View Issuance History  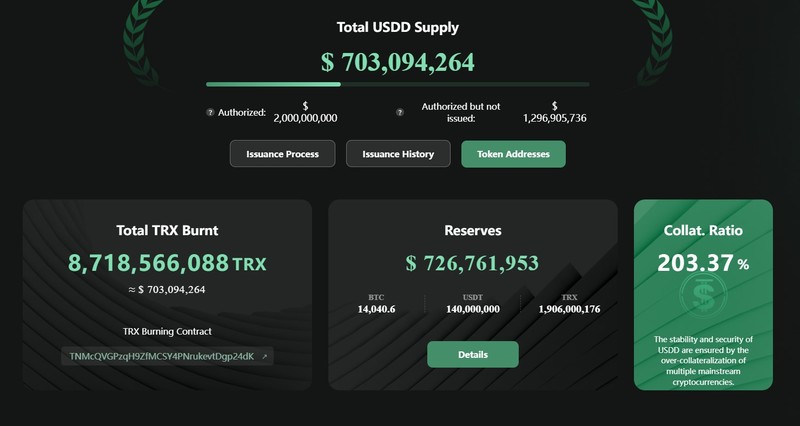pyautogui.click(x=398, y=154)
